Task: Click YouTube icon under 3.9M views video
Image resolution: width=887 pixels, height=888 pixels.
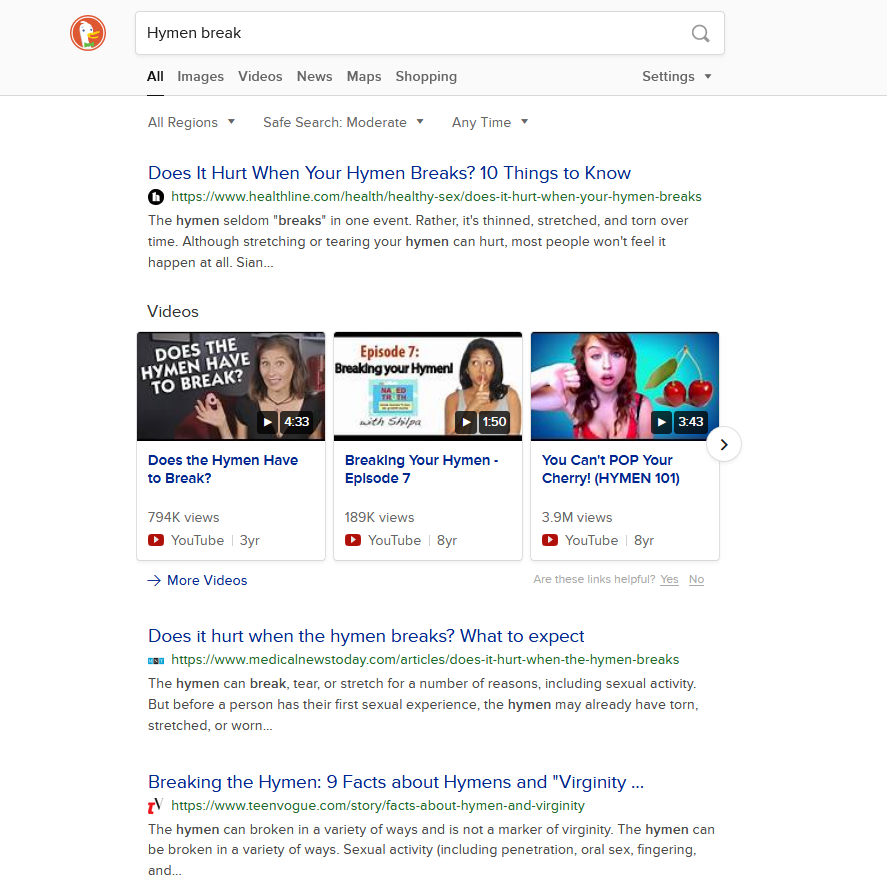Action: pos(550,540)
